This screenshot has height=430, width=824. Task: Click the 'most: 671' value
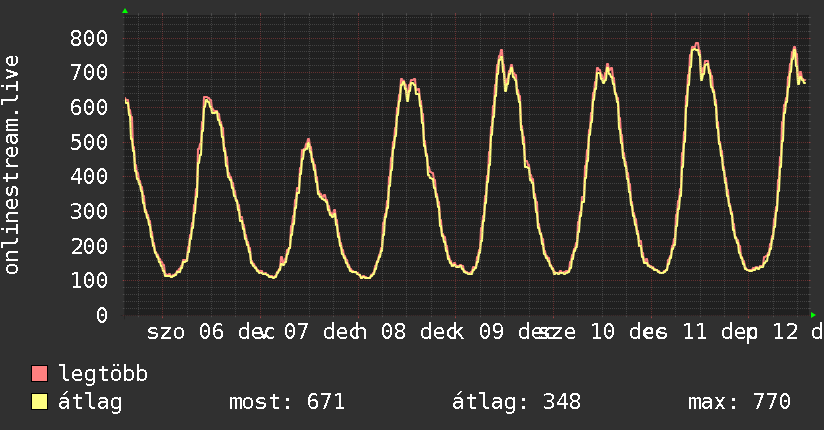[287, 402]
